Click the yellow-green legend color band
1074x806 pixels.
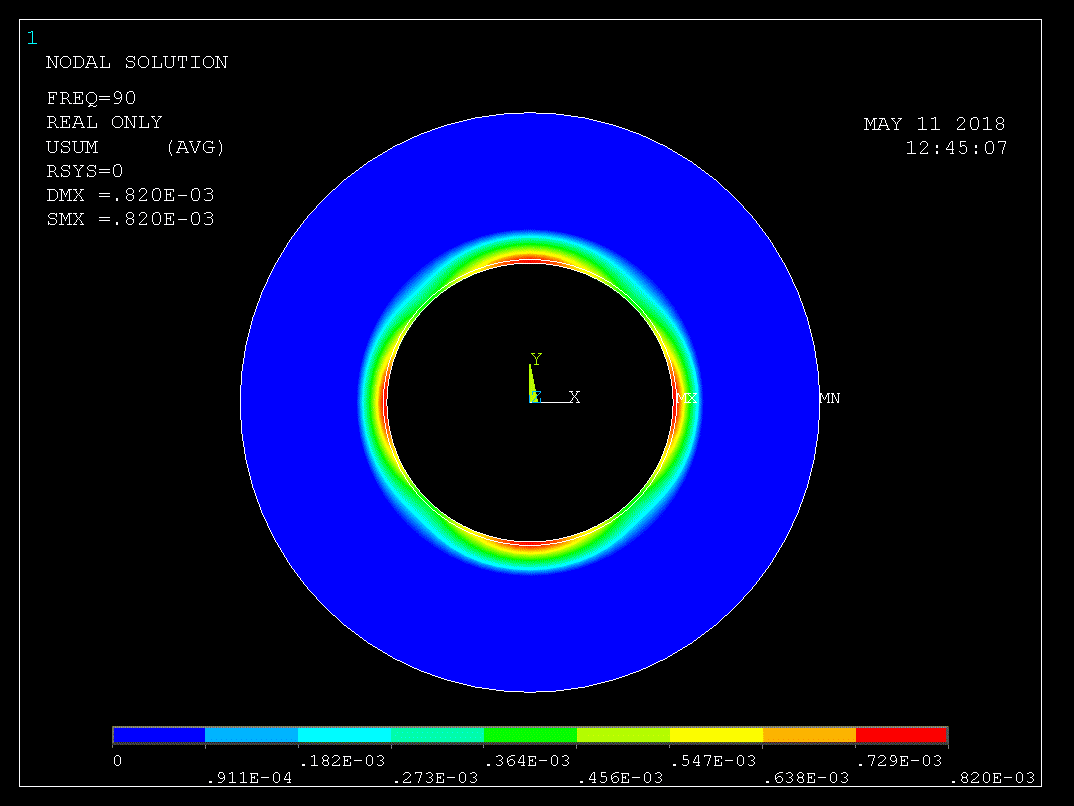tap(623, 735)
